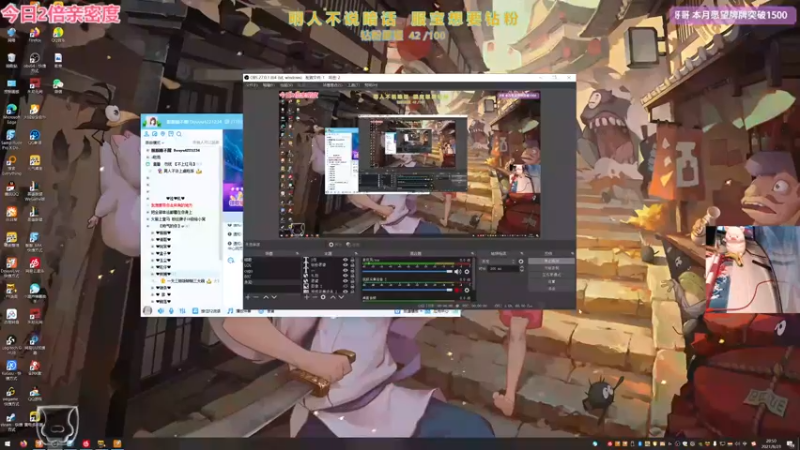Move source up in OBS Sources panel
This screenshot has height=450, width=800.
333,297
